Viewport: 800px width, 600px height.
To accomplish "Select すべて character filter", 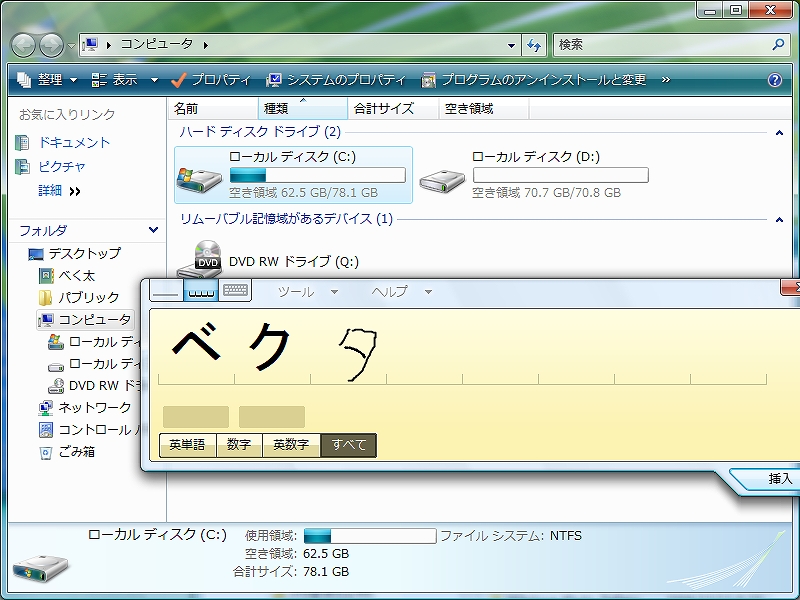I will pos(349,445).
